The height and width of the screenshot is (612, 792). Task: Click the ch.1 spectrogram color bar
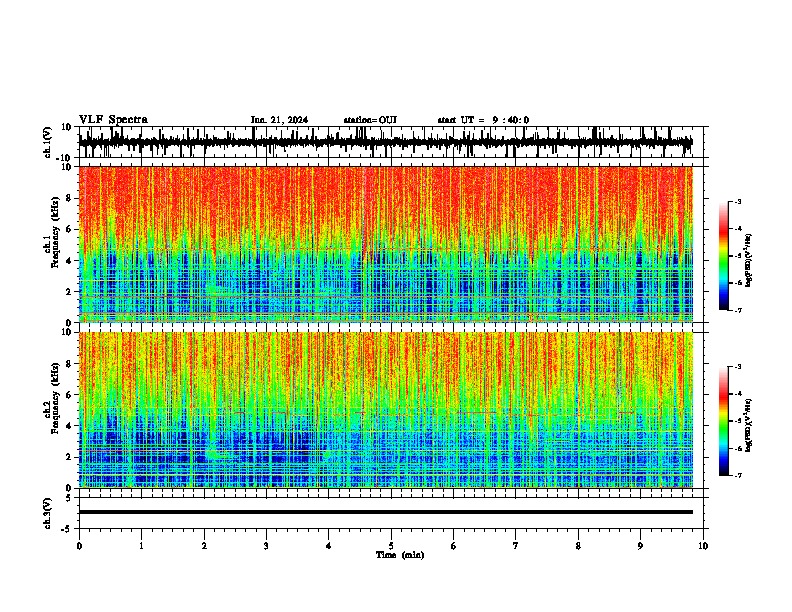pos(723,256)
